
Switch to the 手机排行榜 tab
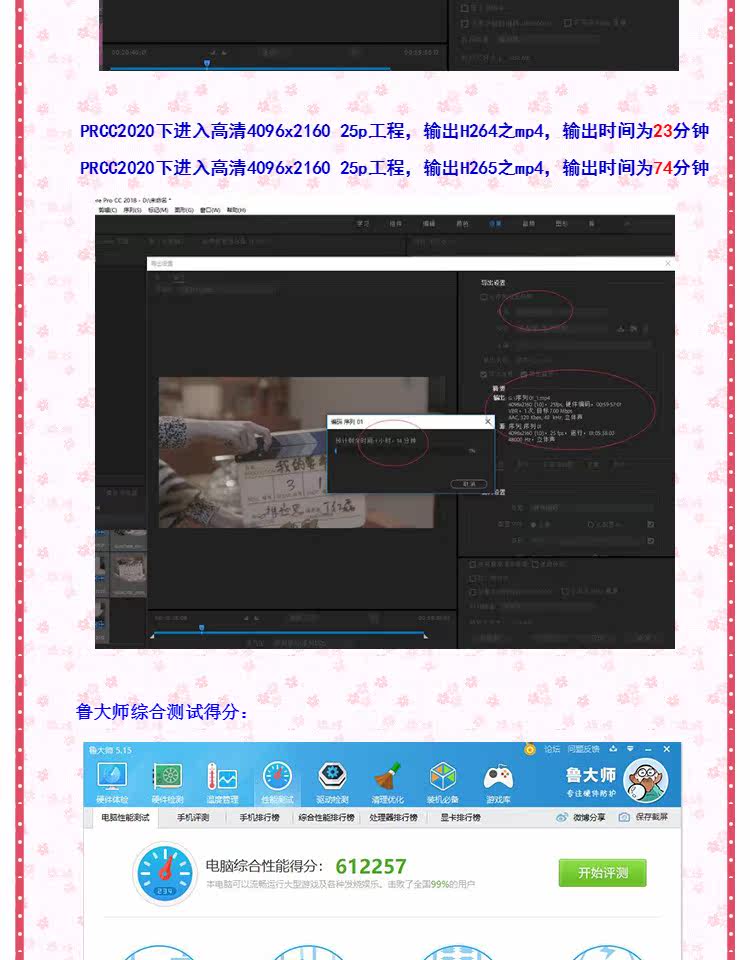tap(259, 817)
